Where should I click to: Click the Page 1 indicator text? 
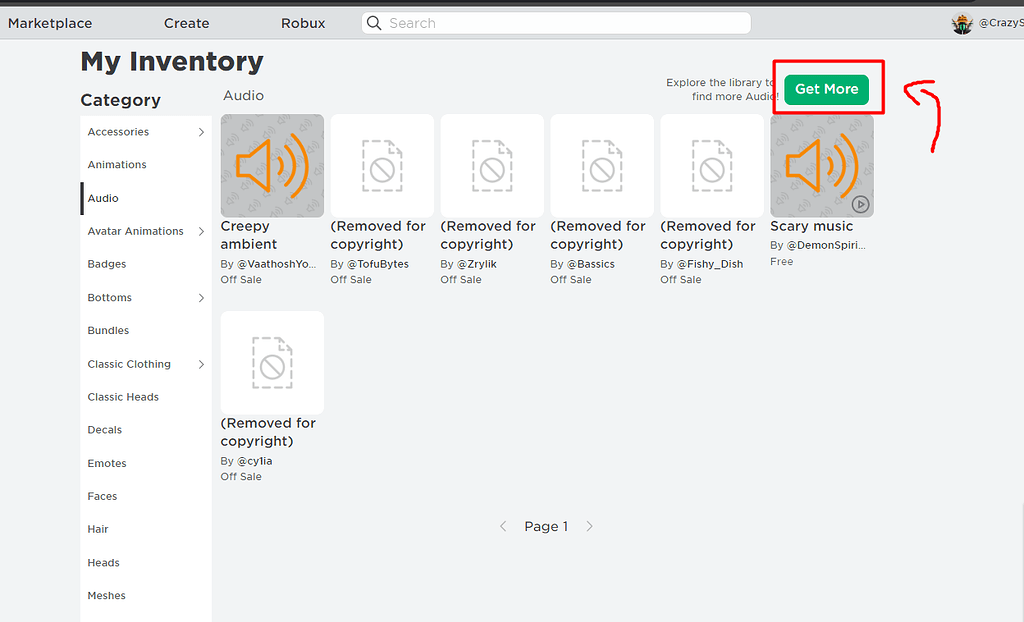click(x=546, y=527)
